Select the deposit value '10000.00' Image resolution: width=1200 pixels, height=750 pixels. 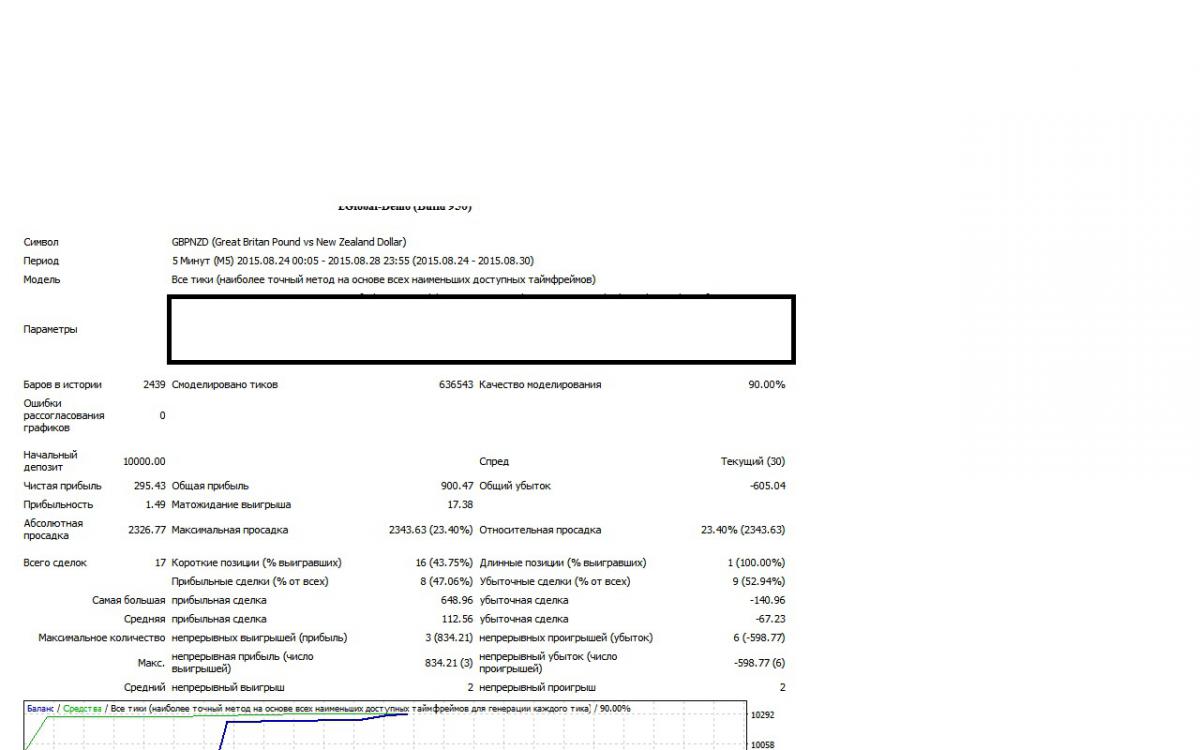144,462
